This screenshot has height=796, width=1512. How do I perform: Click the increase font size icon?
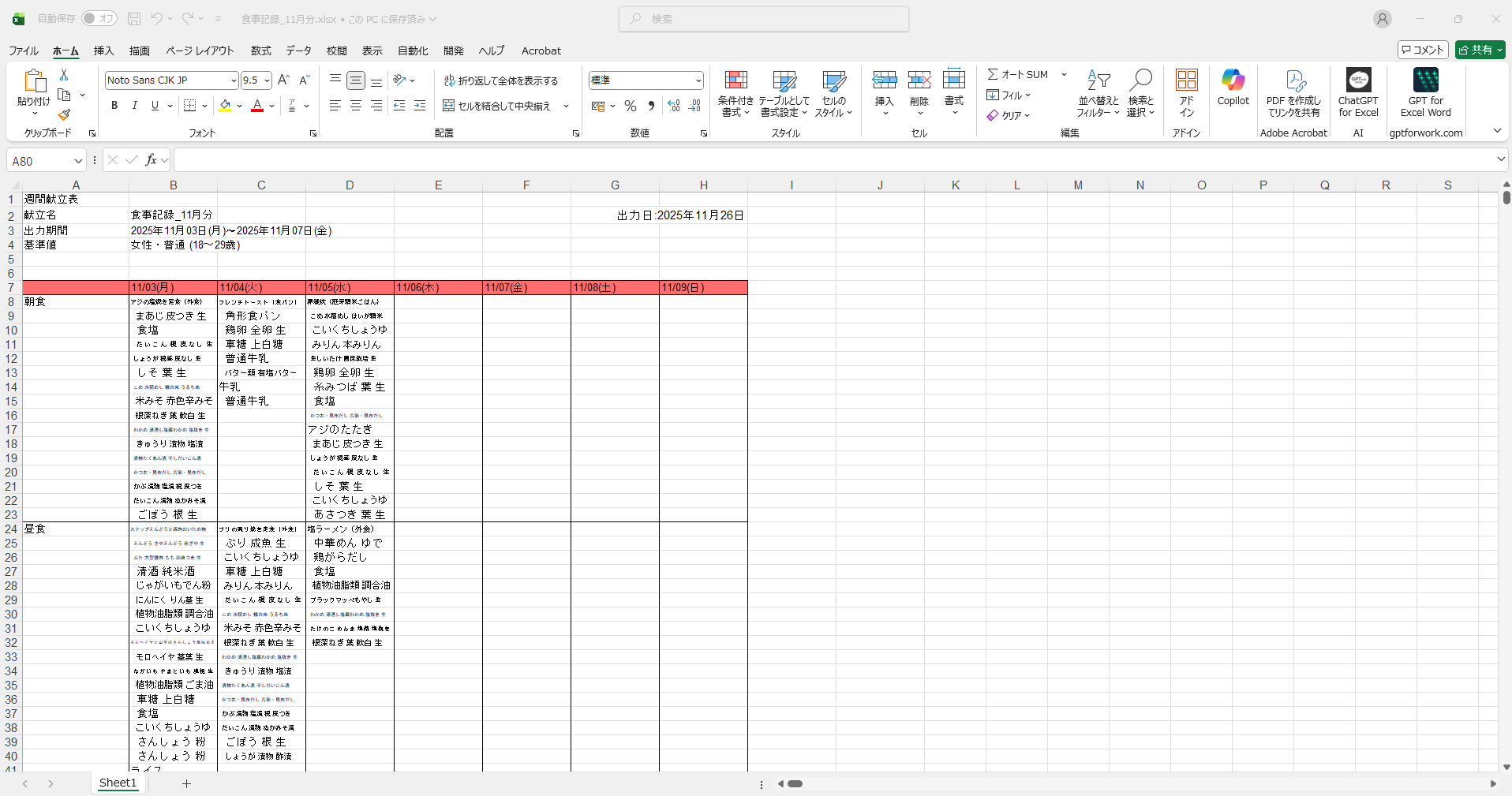tap(284, 80)
